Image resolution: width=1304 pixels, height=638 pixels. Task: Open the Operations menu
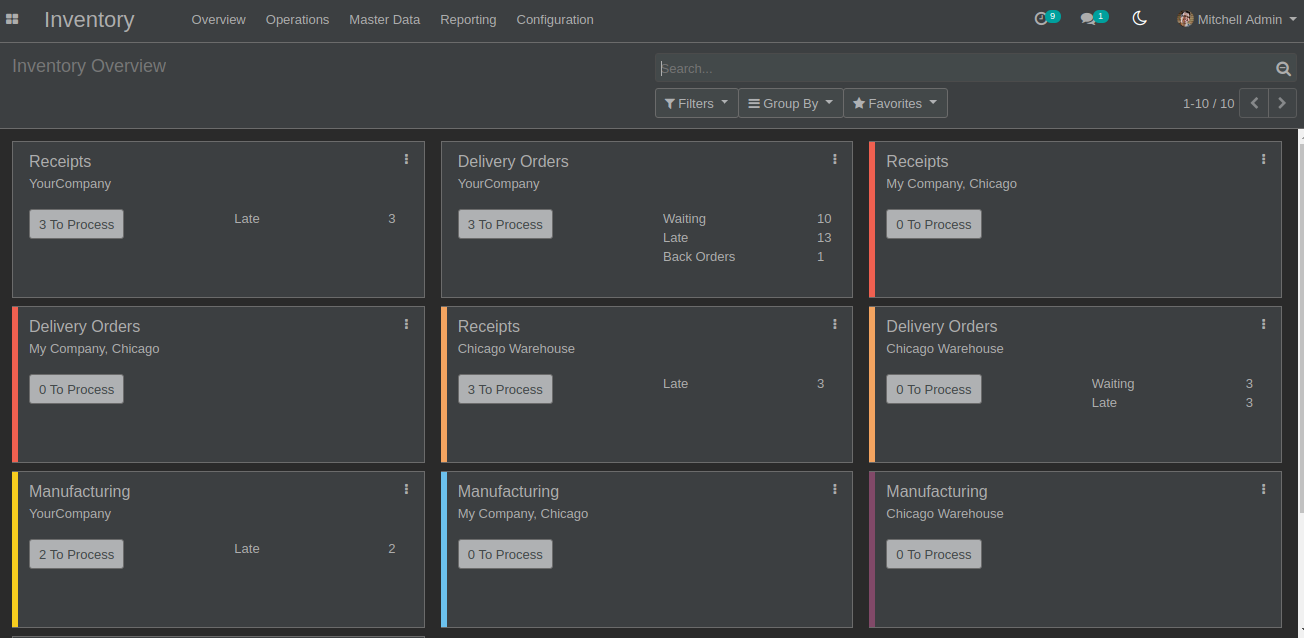point(297,19)
